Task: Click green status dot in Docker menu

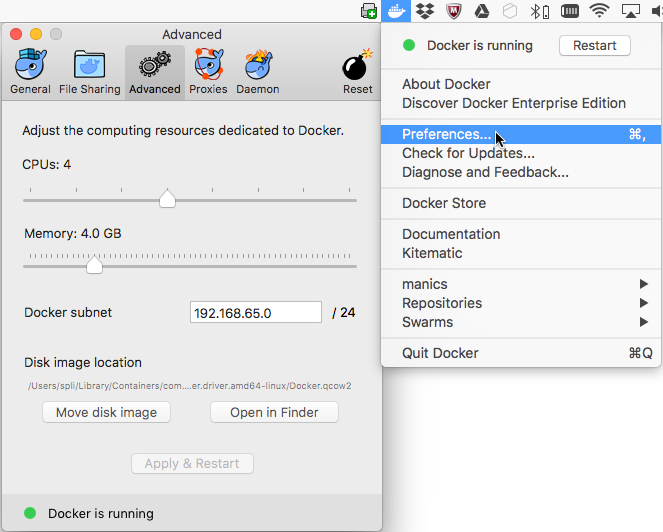Action: [x=409, y=45]
